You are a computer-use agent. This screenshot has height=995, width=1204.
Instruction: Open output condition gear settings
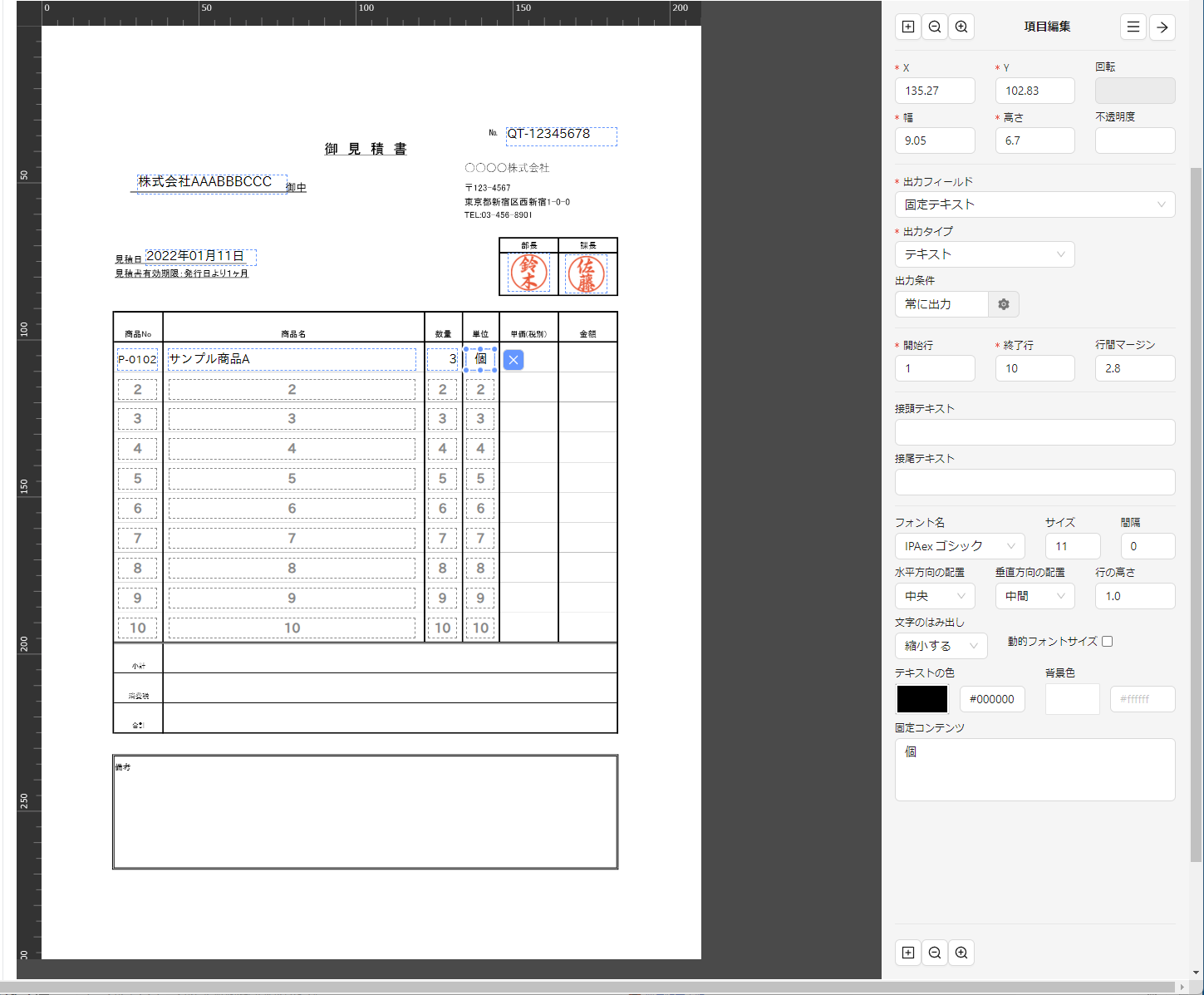1004,304
